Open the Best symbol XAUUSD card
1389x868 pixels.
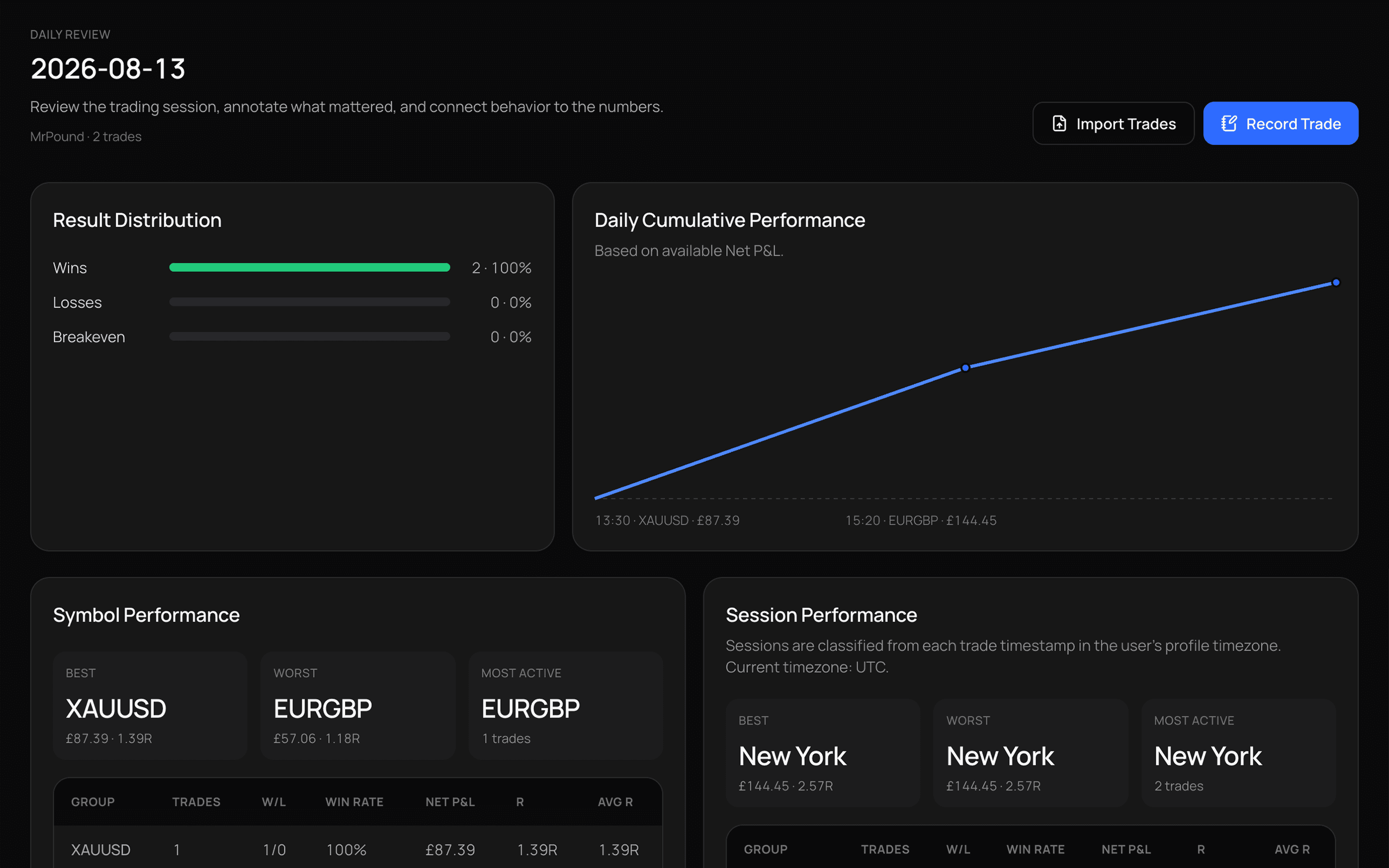(x=150, y=706)
